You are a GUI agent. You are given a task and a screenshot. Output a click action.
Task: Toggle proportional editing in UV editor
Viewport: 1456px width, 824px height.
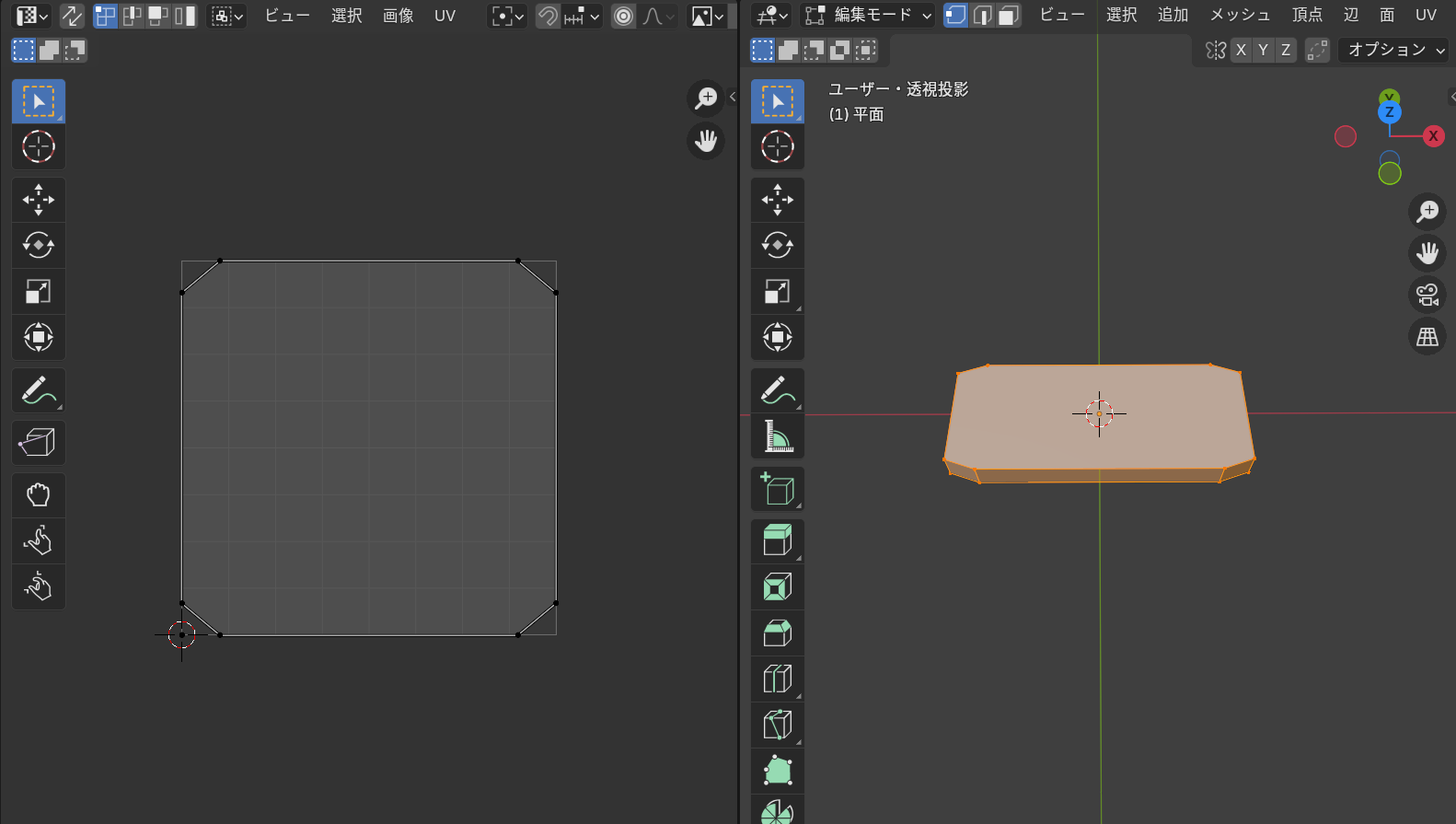[623, 16]
